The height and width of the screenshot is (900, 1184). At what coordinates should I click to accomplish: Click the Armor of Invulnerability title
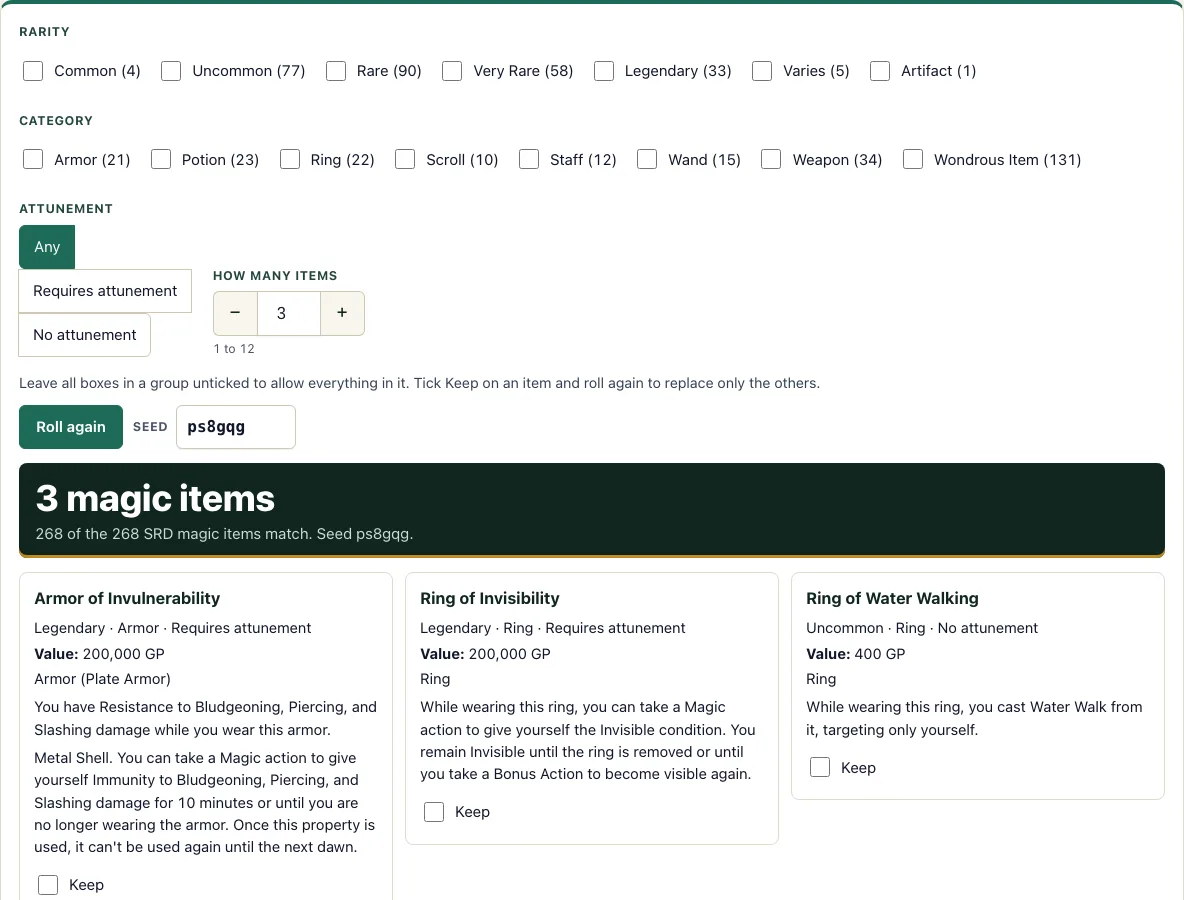(x=127, y=599)
